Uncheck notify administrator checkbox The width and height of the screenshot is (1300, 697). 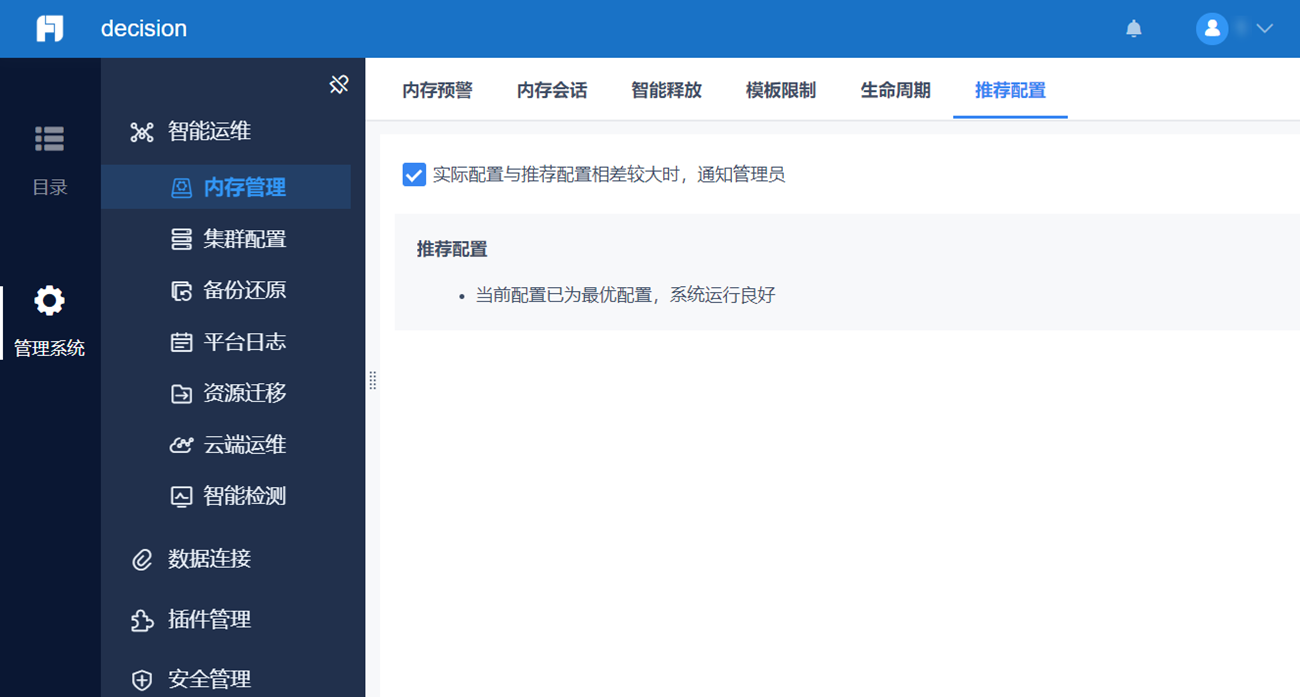point(414,175)
